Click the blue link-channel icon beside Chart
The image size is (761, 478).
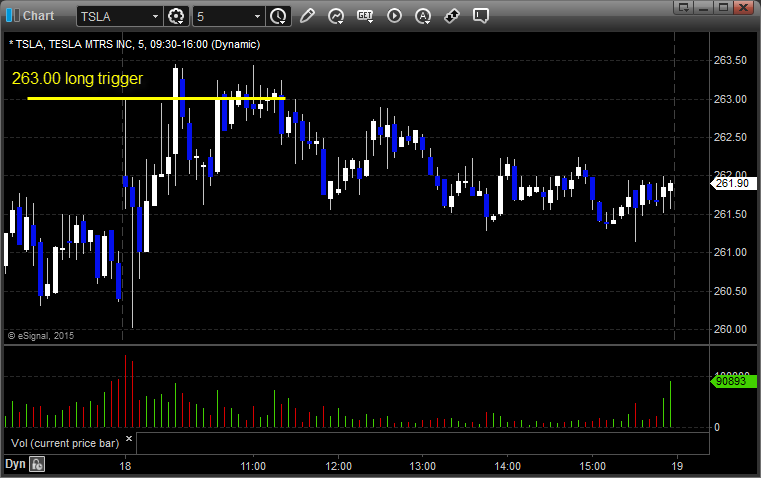point(13,16)
